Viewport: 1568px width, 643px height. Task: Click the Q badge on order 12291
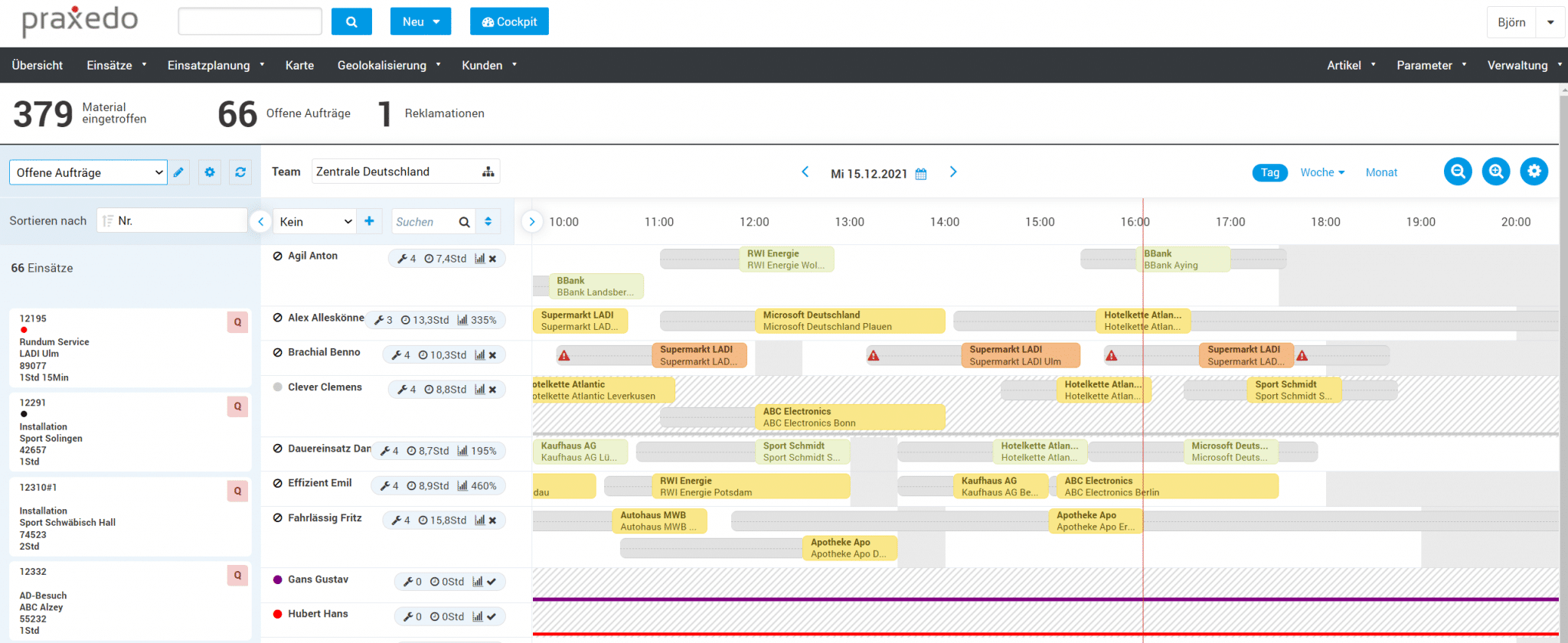tap(237, 406)
